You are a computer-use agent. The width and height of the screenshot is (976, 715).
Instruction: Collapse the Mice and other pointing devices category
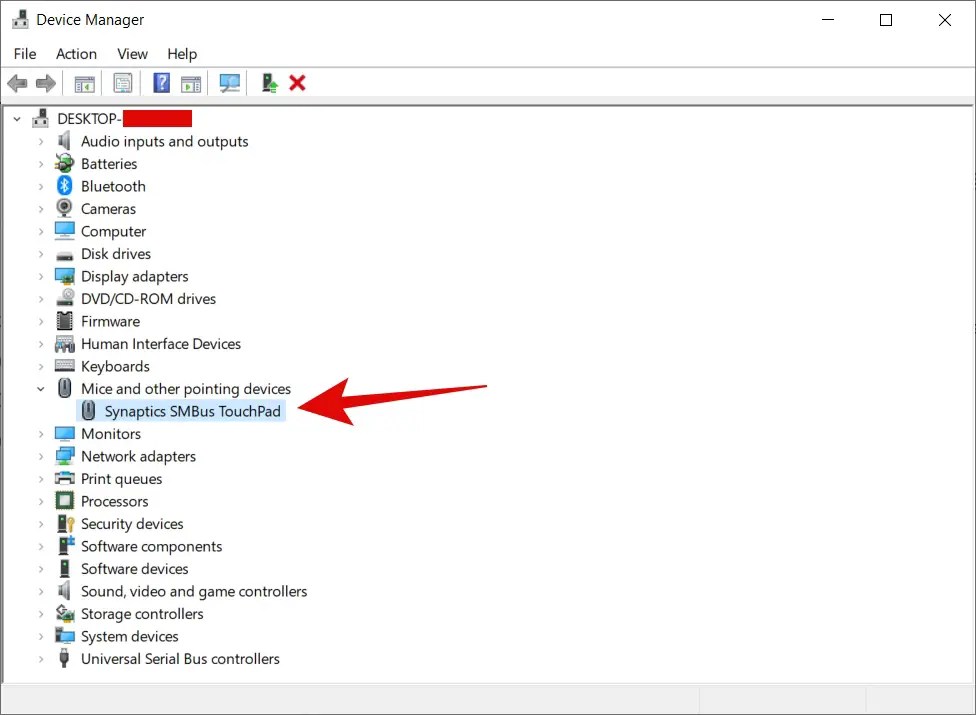tap(40, 389)
